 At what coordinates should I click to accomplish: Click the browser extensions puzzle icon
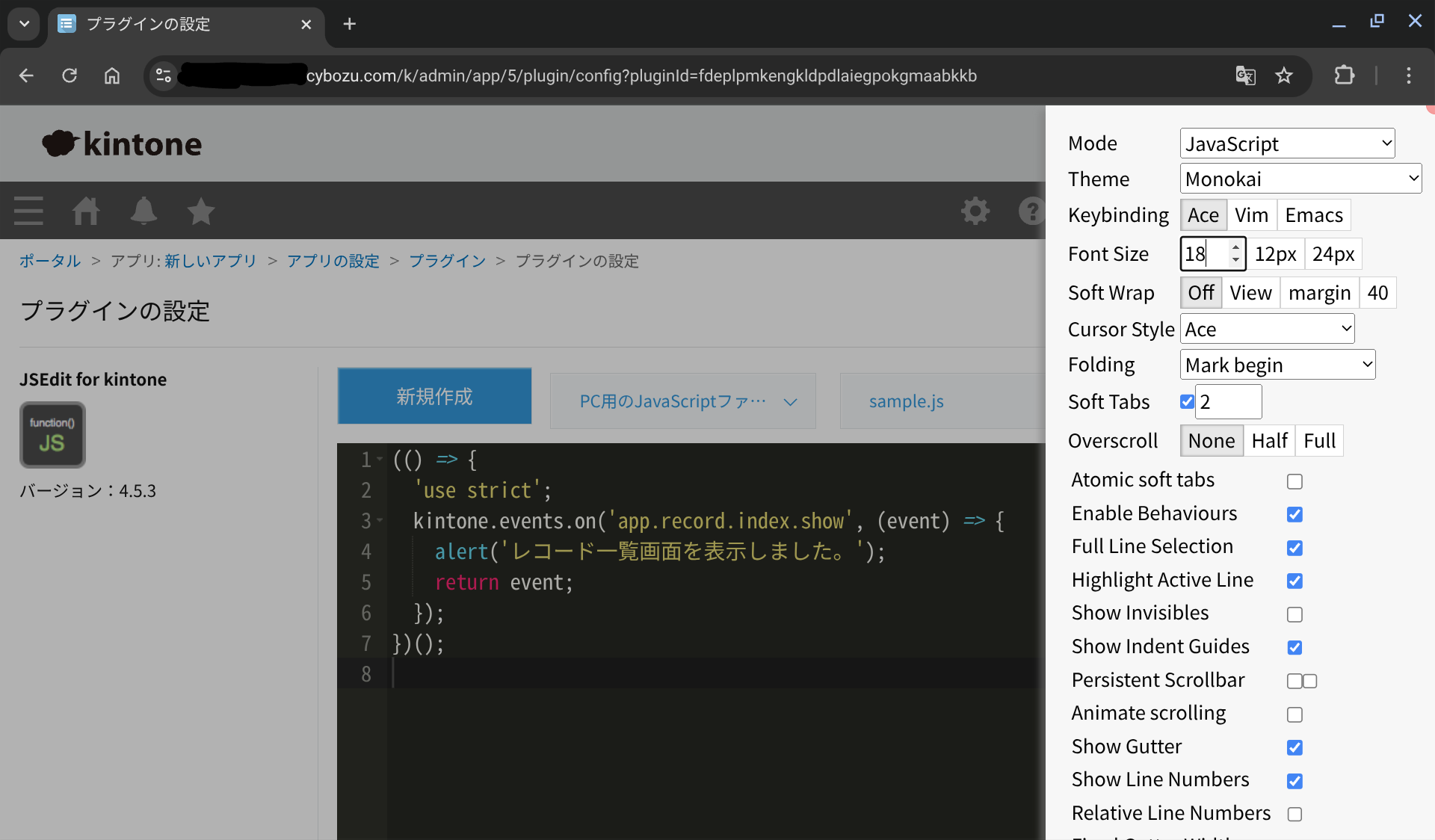(1344, 75)
